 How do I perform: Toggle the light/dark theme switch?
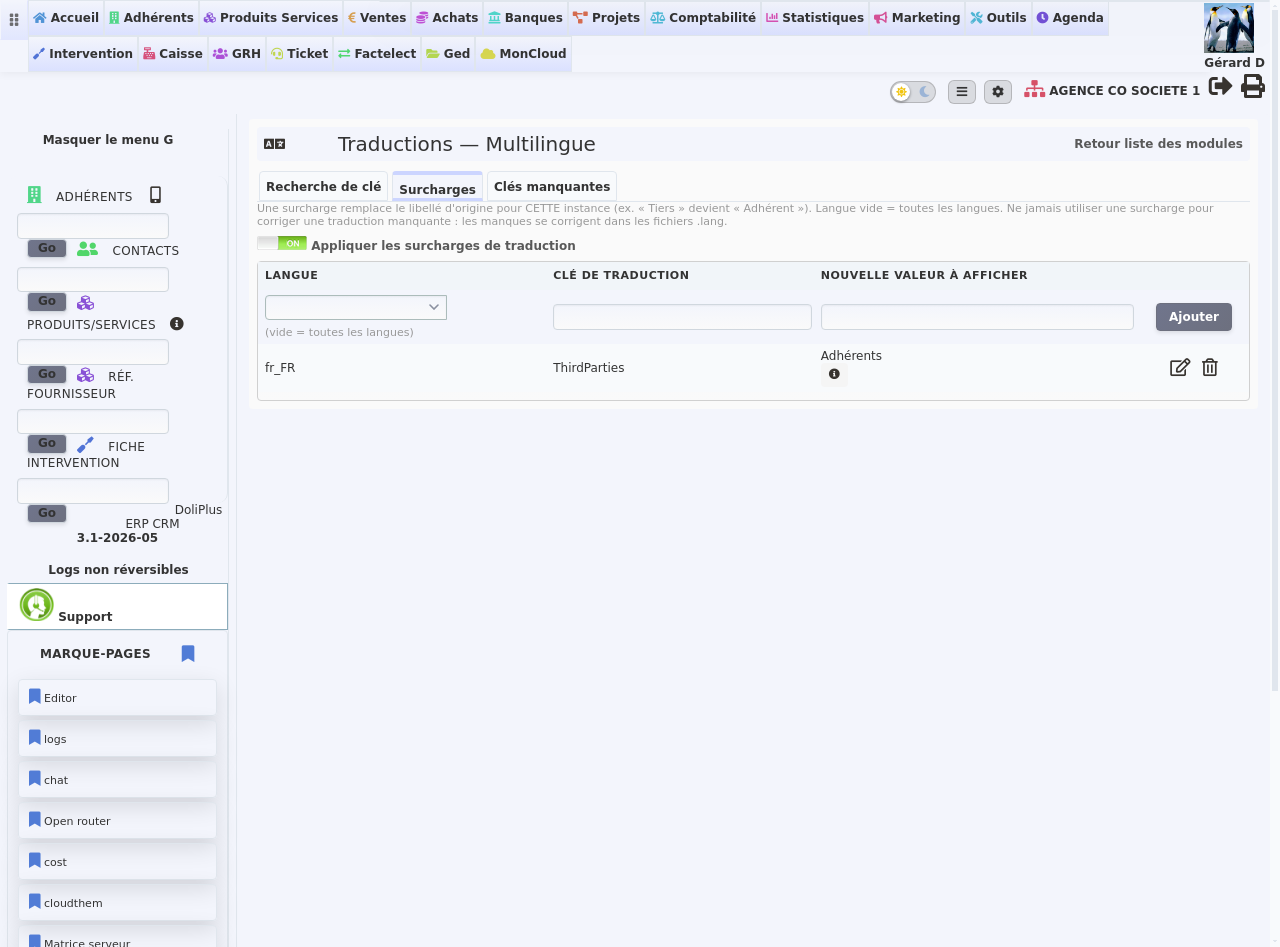[x=913, y=92]
